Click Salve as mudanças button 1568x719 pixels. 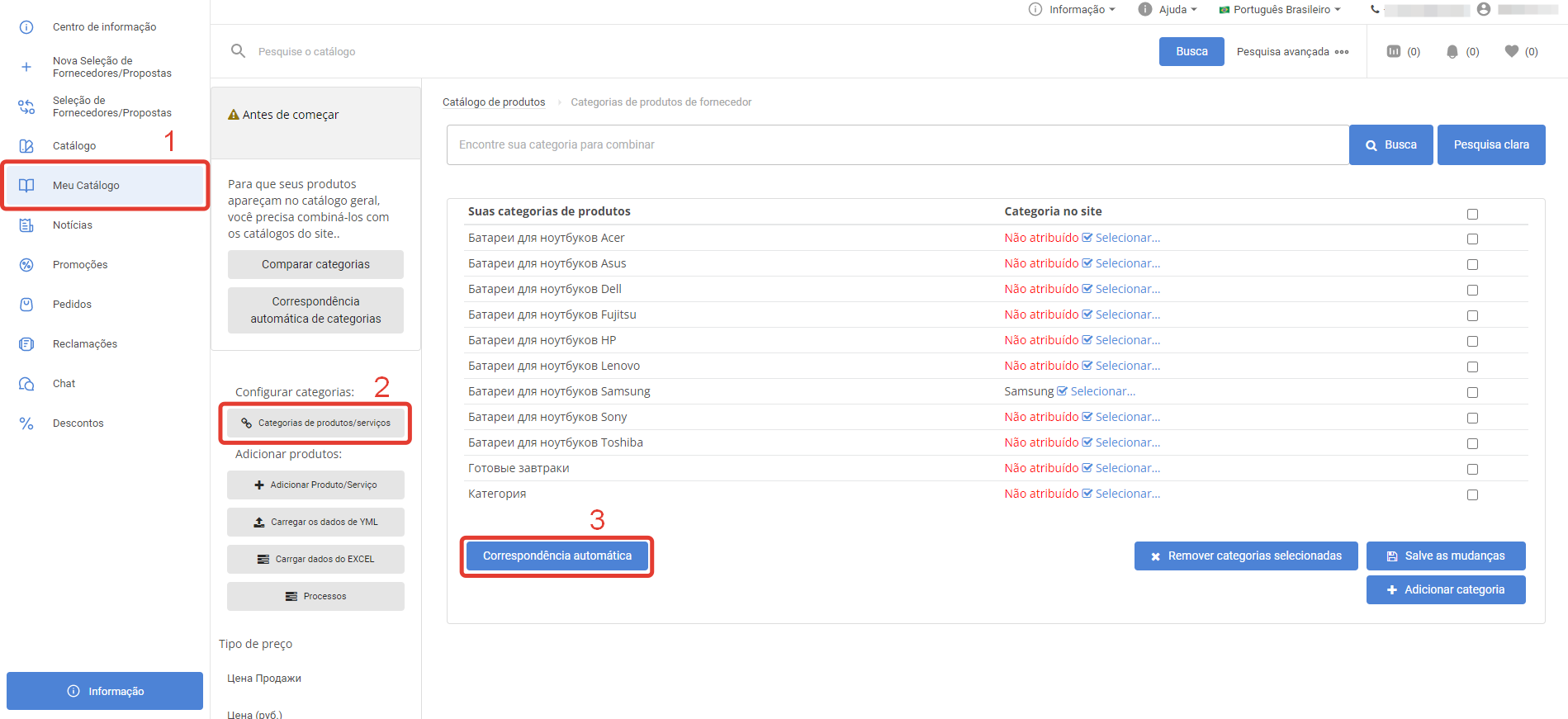(1445, 556)
